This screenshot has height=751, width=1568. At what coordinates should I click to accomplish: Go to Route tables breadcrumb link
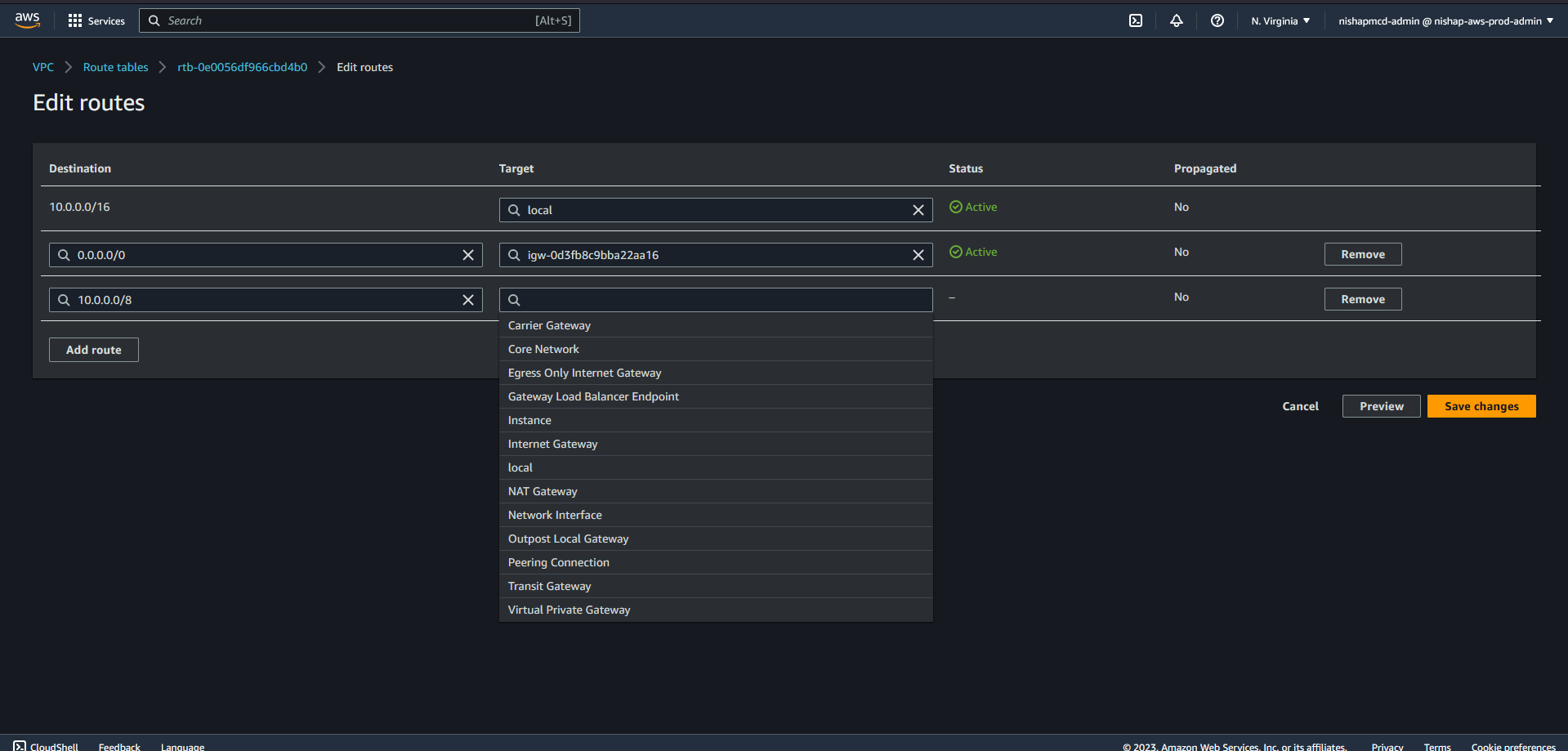point(115,67)
